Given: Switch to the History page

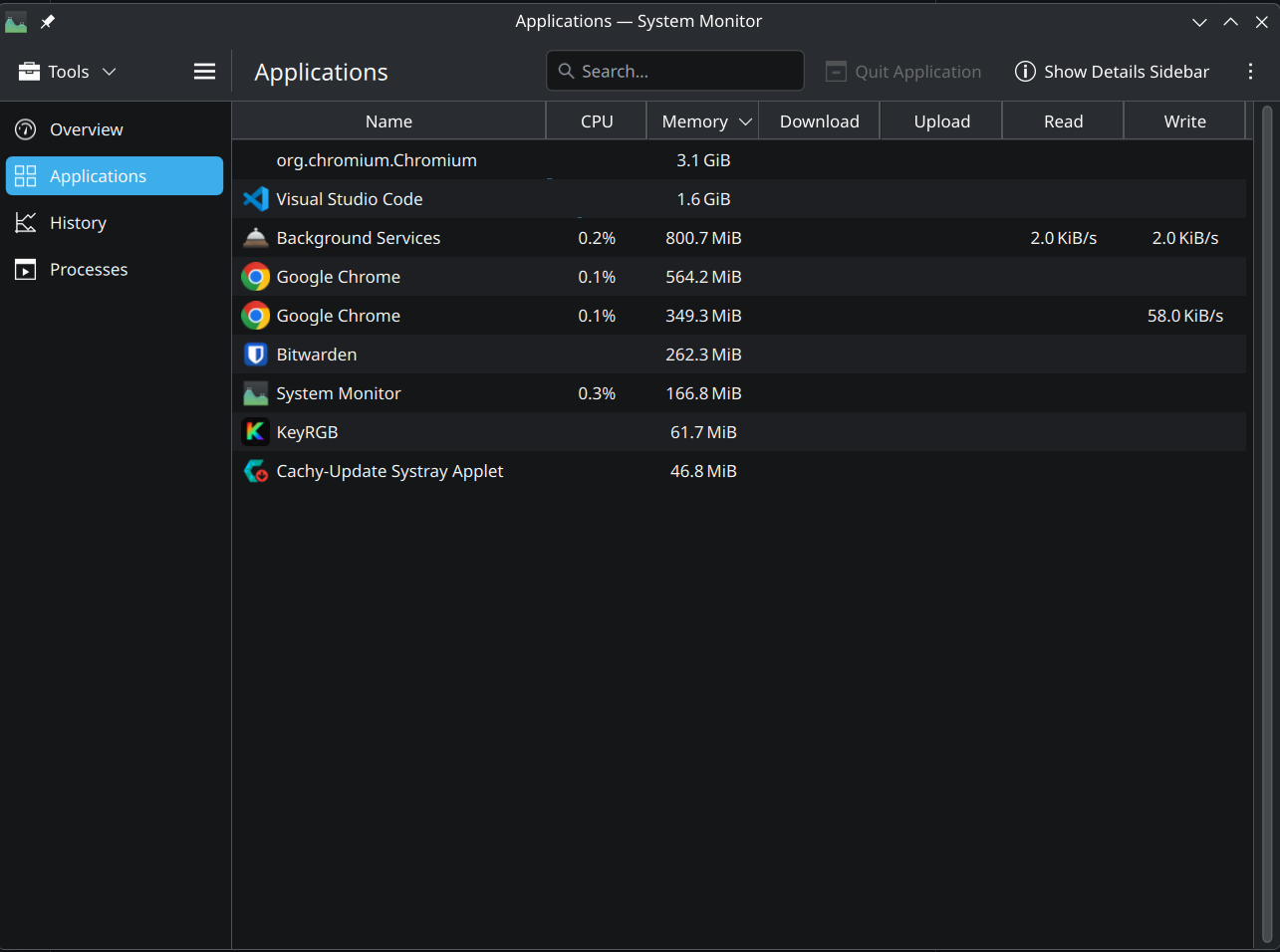Looking at the screenshot, I should [115, 223].
